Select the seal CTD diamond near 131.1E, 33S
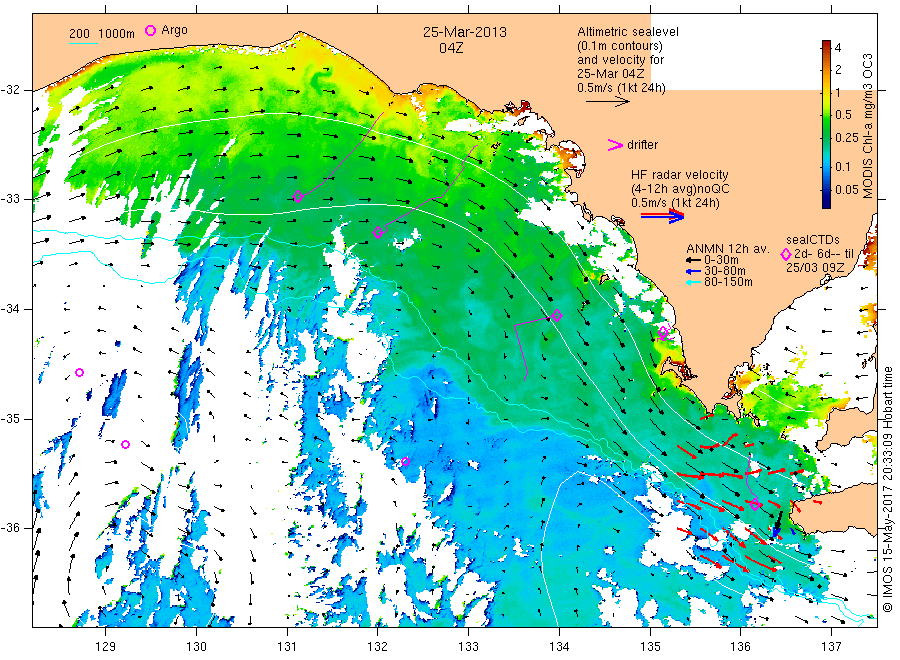The width and height of the screenshot is (900, 660). (298, 196)
